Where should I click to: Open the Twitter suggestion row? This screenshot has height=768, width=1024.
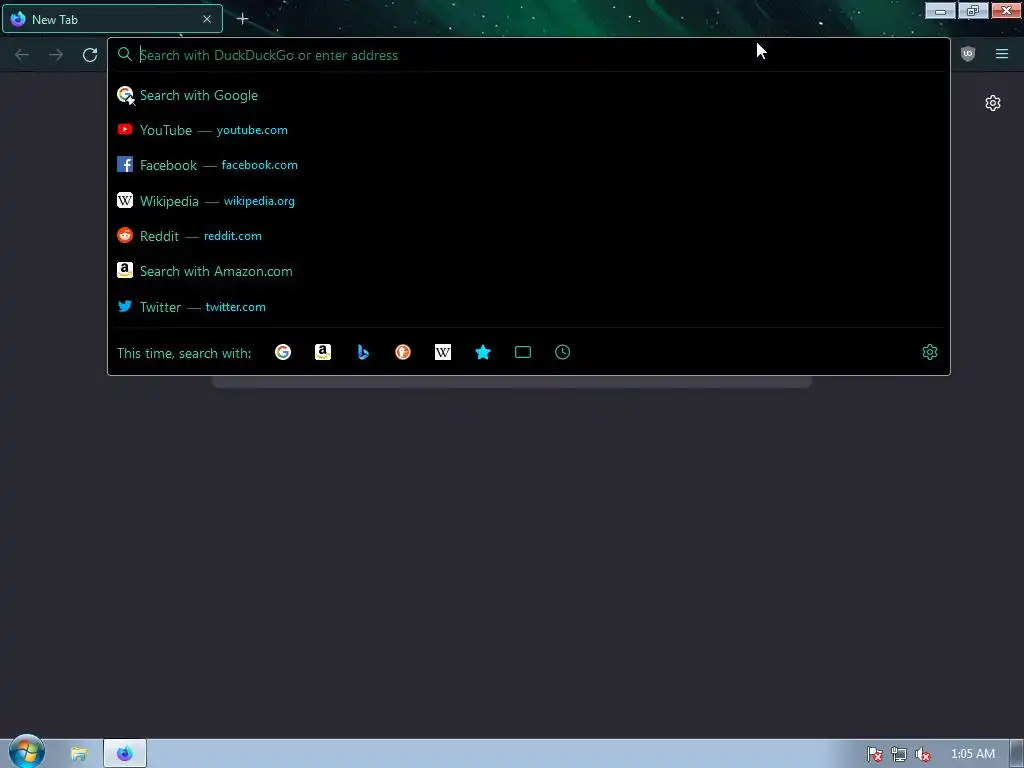529,307
